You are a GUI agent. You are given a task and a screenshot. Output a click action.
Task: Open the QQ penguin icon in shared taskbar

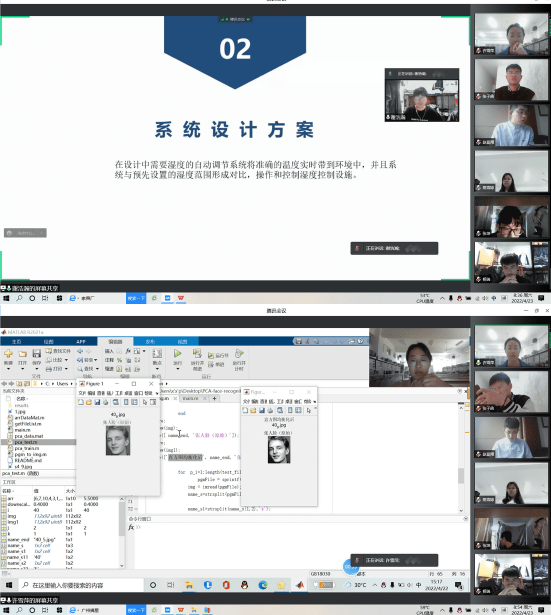tap(244, 585)
